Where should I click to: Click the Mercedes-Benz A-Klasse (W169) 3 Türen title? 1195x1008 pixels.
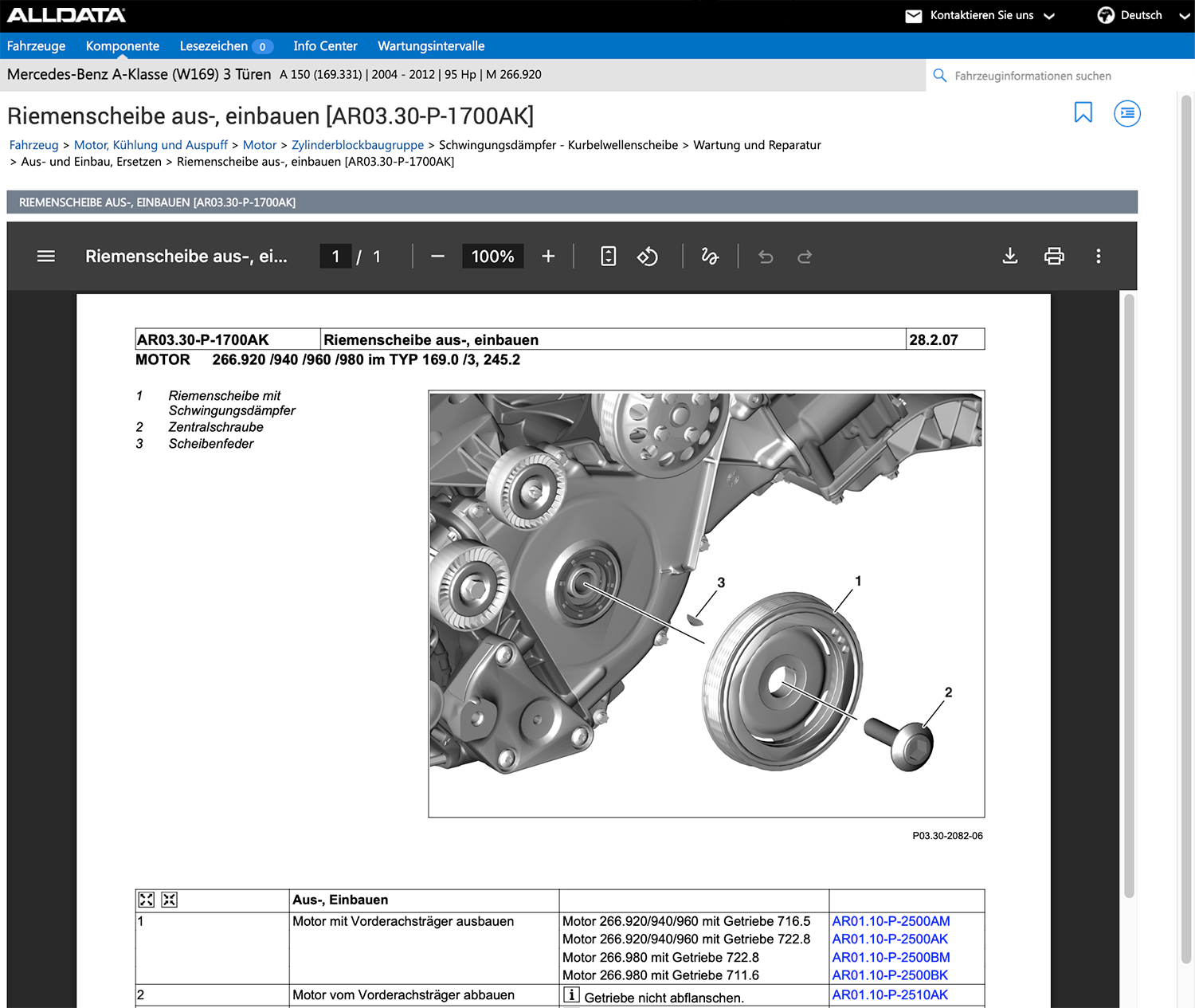click(139, 74)
